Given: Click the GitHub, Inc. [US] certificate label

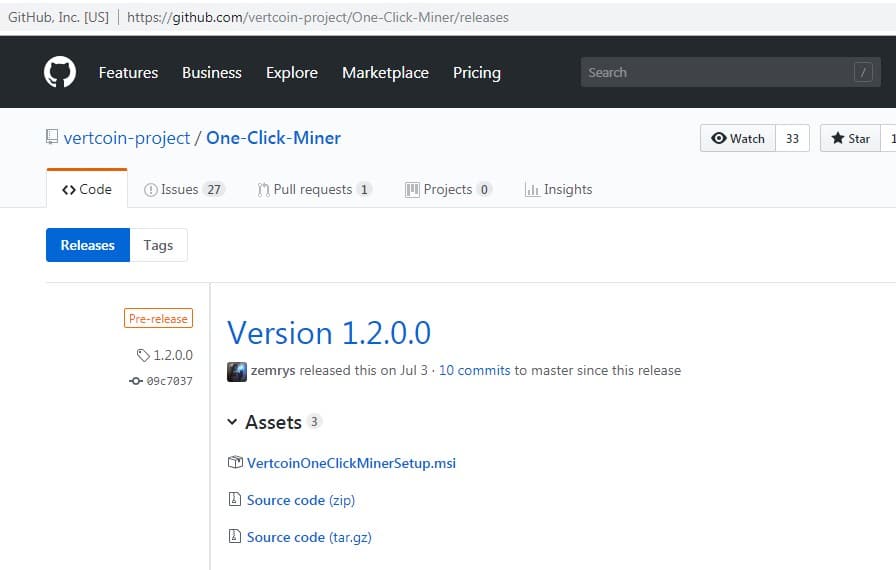Looking at the screenshot, I should 58,17.
